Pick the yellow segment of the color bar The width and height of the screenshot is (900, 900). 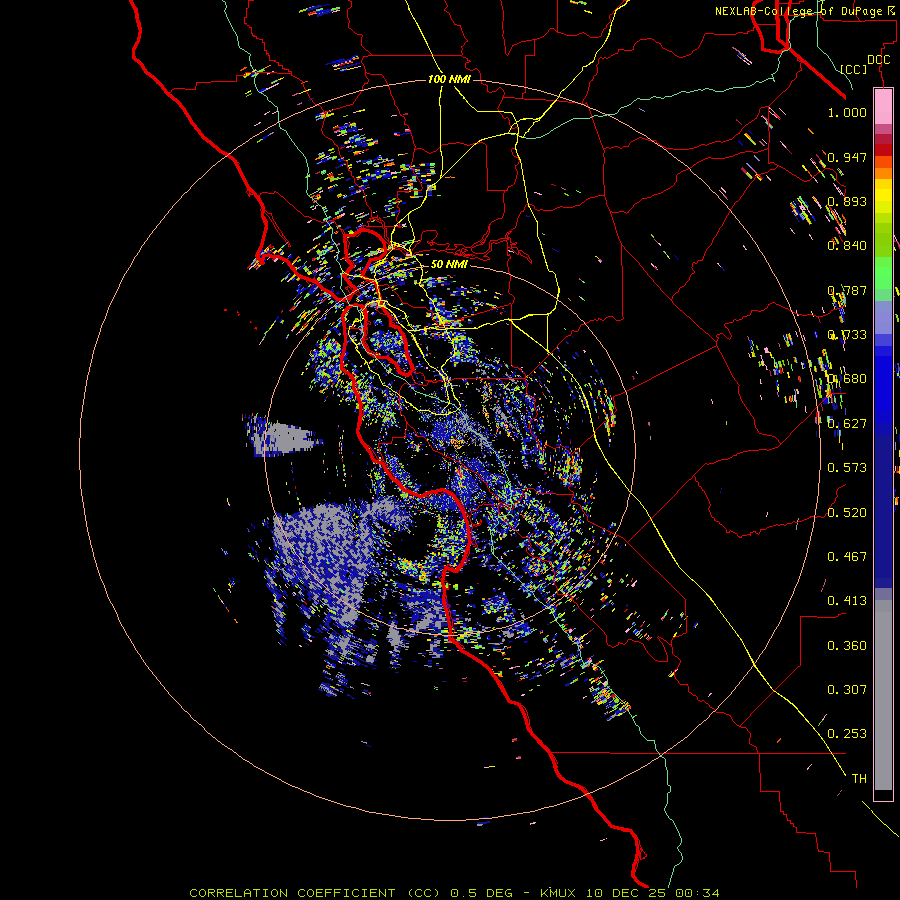883,196
